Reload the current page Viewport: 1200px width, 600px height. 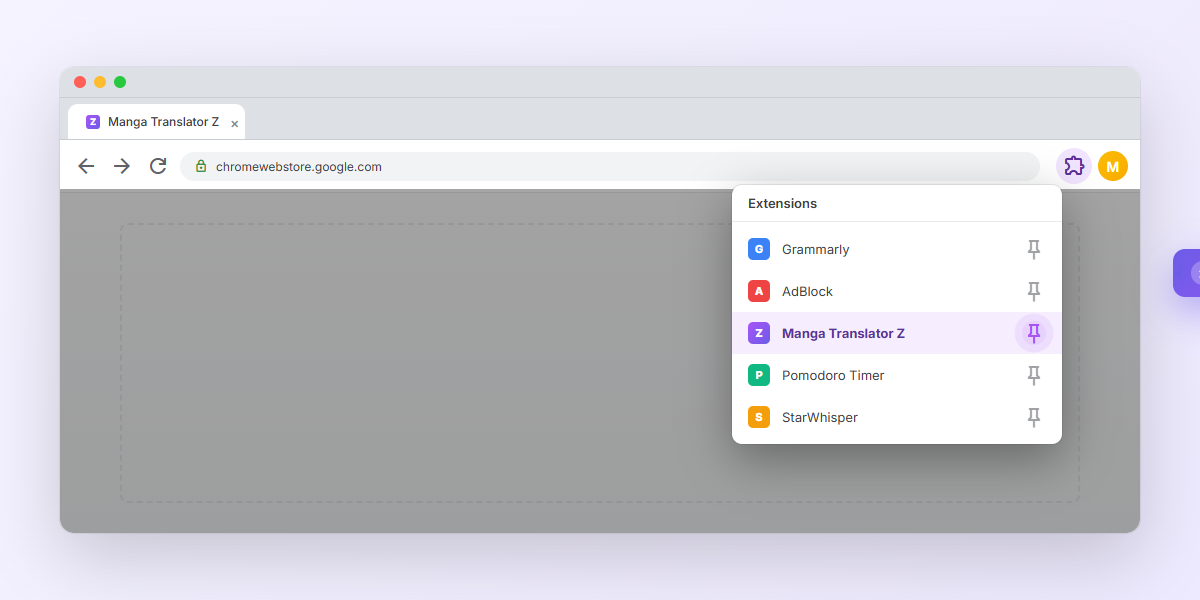point(158,166)
